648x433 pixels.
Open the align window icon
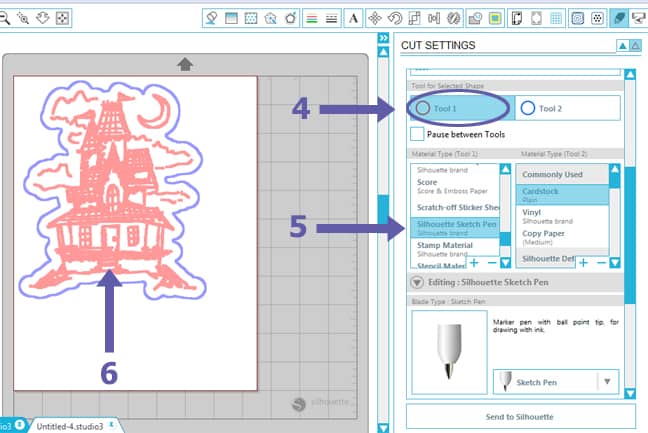(x=434, y=18)
